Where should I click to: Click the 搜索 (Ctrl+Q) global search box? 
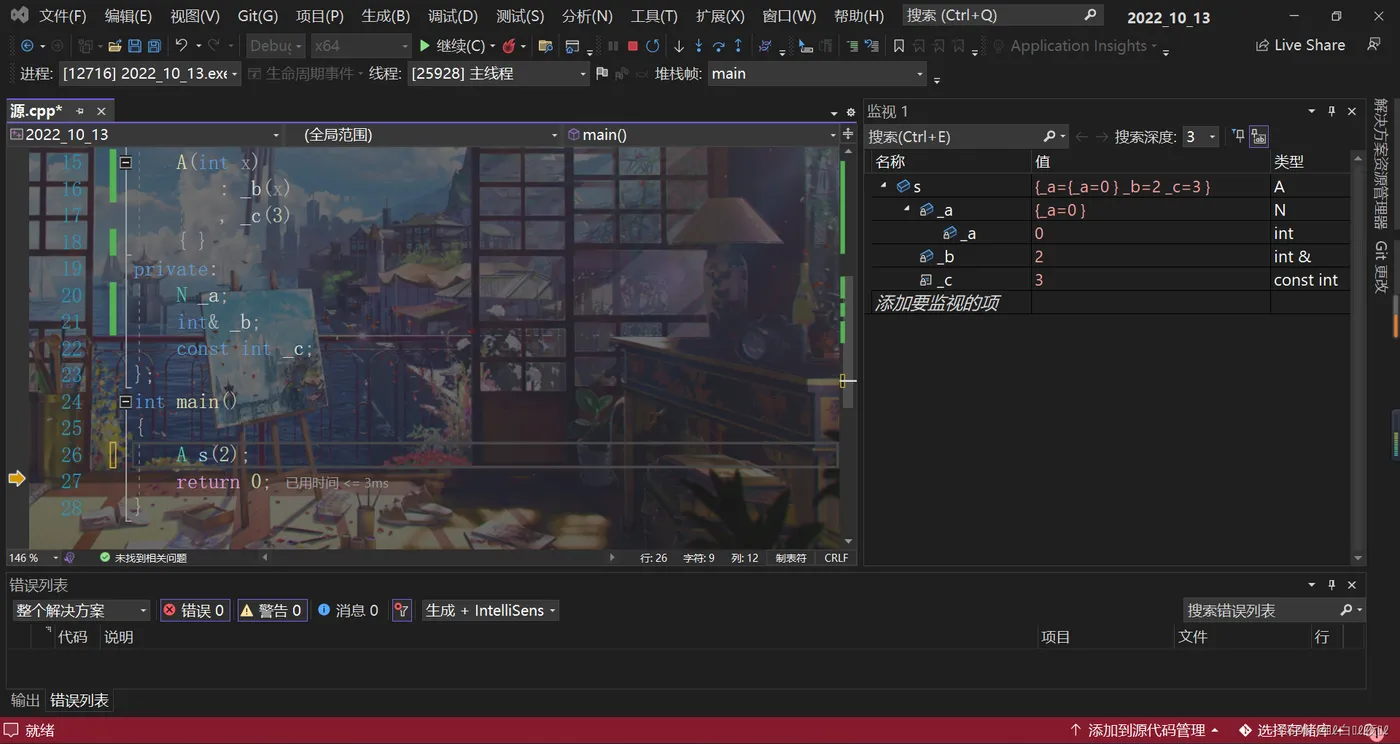1002,16
